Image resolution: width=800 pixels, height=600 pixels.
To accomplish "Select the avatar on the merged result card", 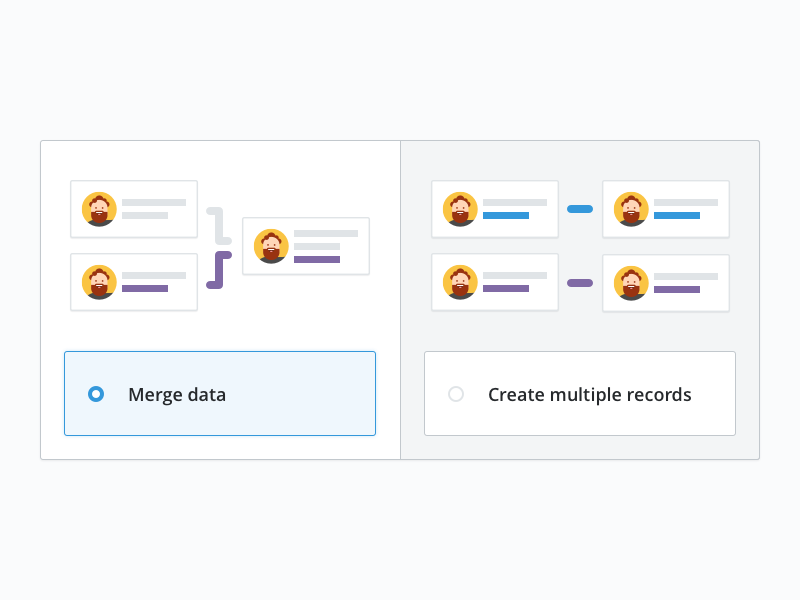I will click(x=269, y=245).
